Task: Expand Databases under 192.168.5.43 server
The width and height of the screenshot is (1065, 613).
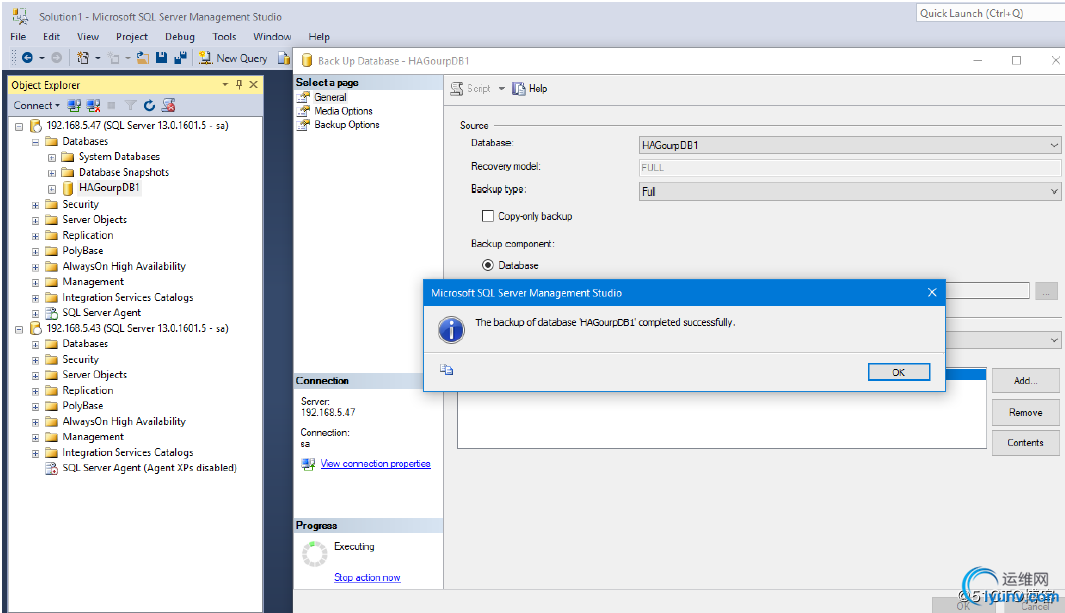Action: (x=35, y=345)
